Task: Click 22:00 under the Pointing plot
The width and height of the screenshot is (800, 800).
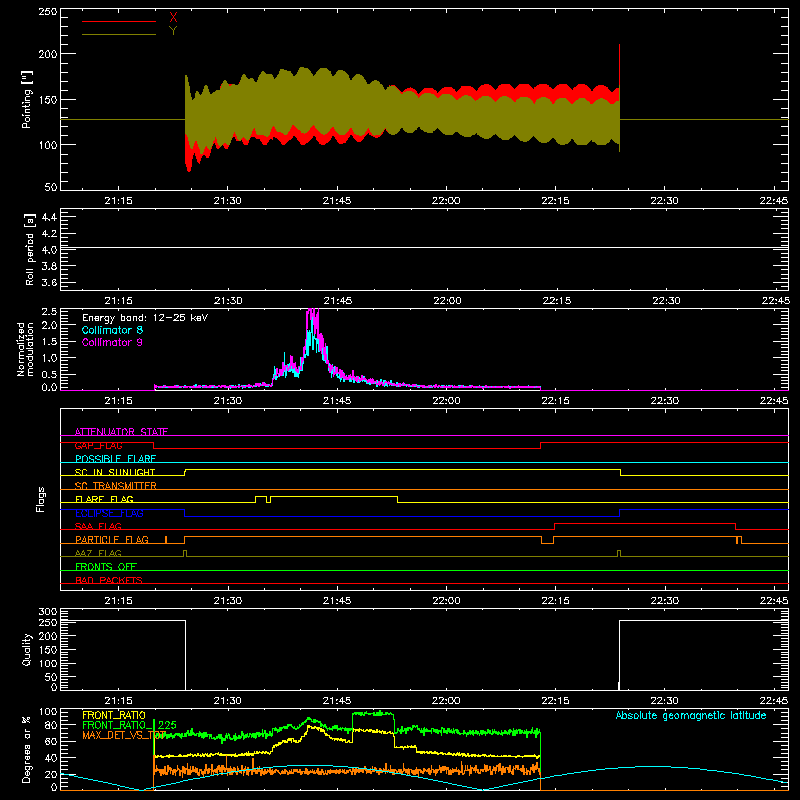Action: (446, 200)
